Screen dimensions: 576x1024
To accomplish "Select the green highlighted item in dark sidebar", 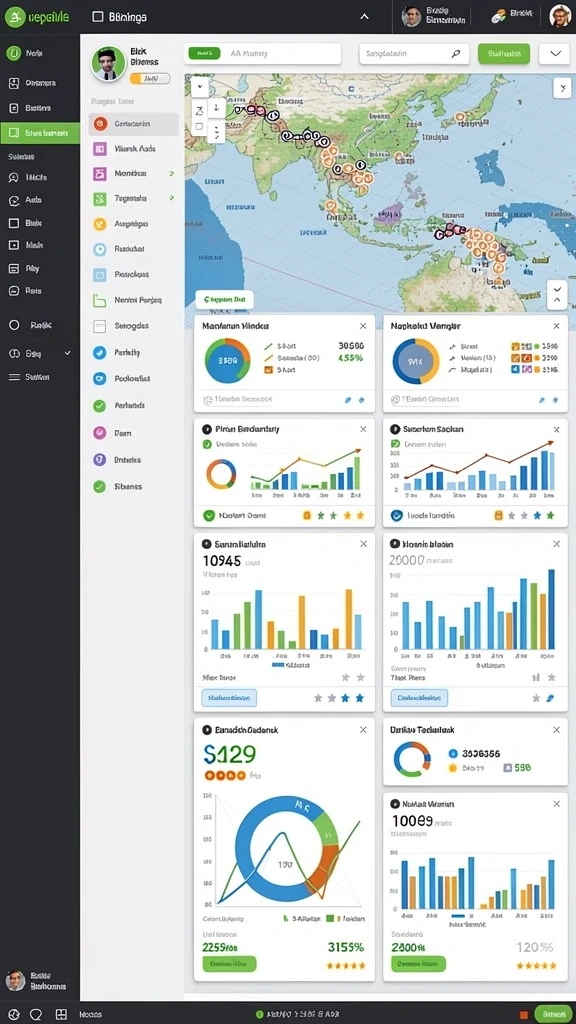I will (40, 133).
